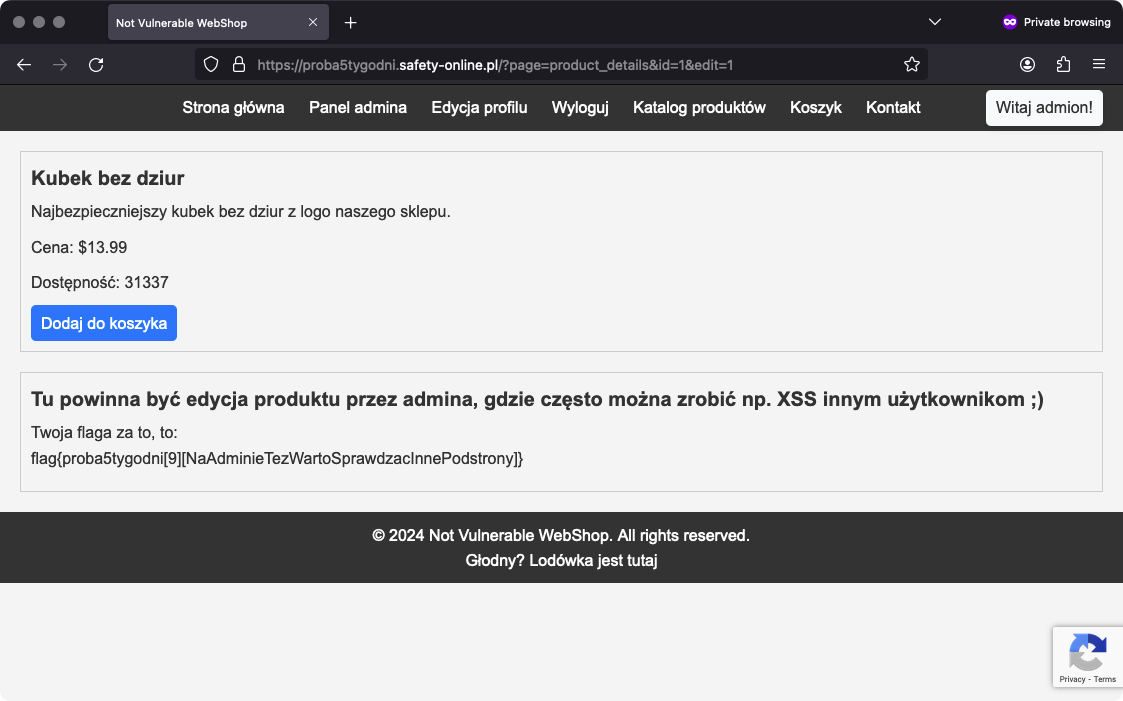Screen dimensions: 1123x701
Task: Open a new tab with plus button
Action: (350, 22)
